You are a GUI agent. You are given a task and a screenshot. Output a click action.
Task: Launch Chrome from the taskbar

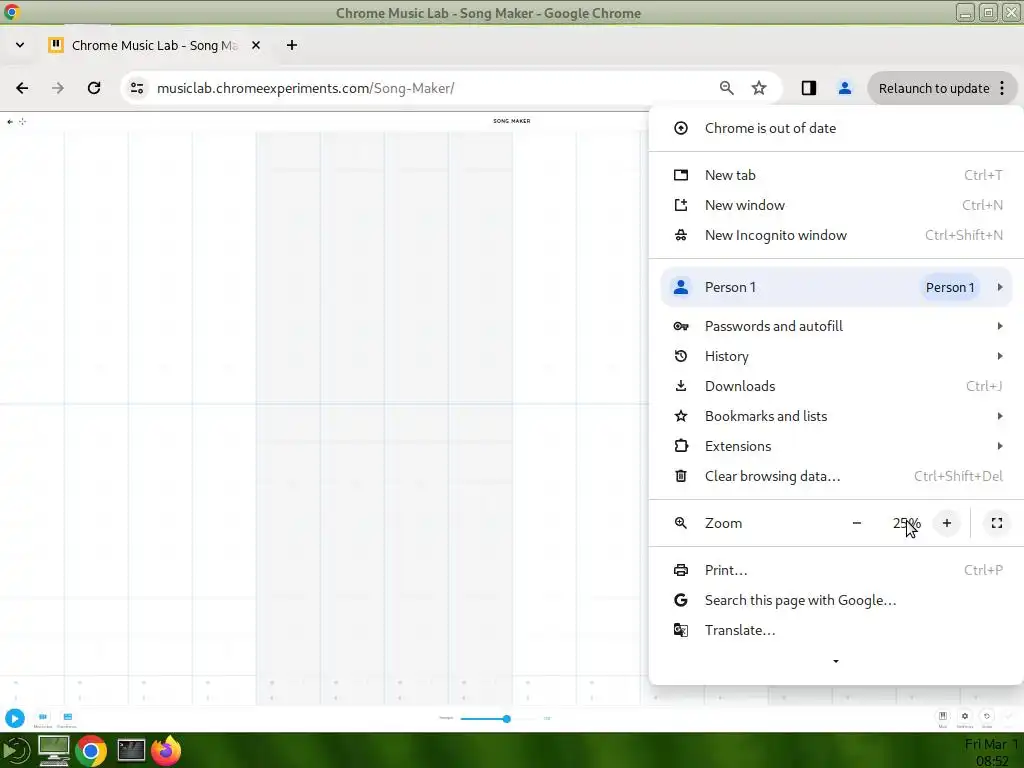[91, 751]
